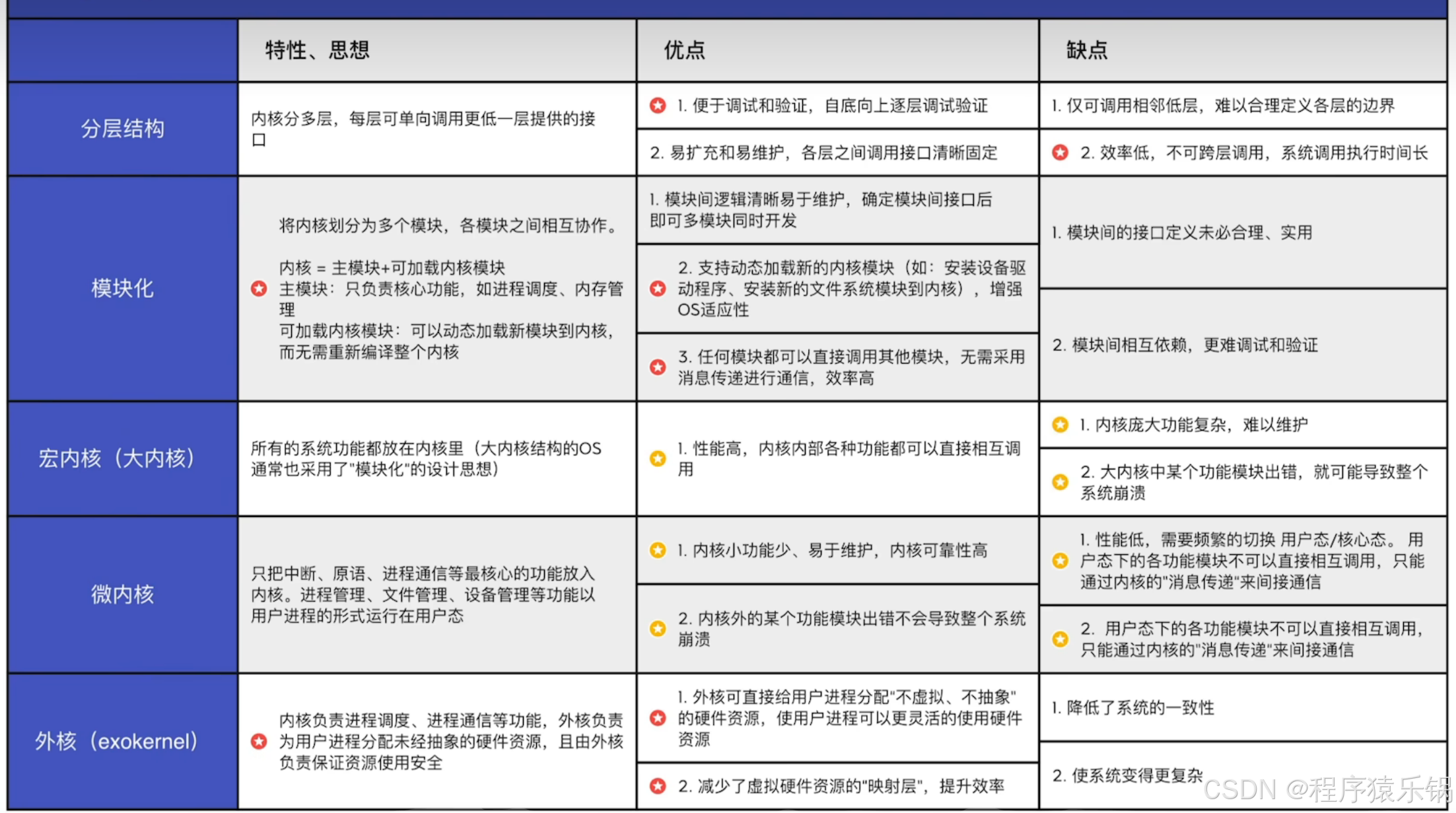The height and width of the screenshot is (813, 1456).
Task: Click the yellow star beside '1. 性能高'
Action: (x=658, y=458)
